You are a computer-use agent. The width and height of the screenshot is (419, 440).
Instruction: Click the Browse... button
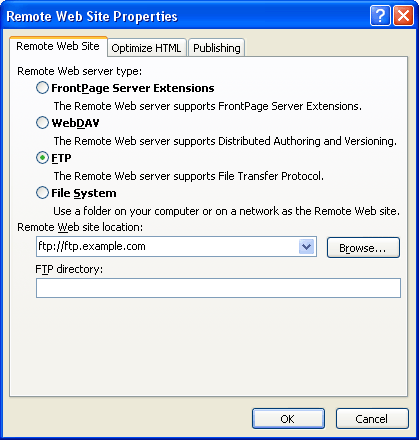[363, 248]
